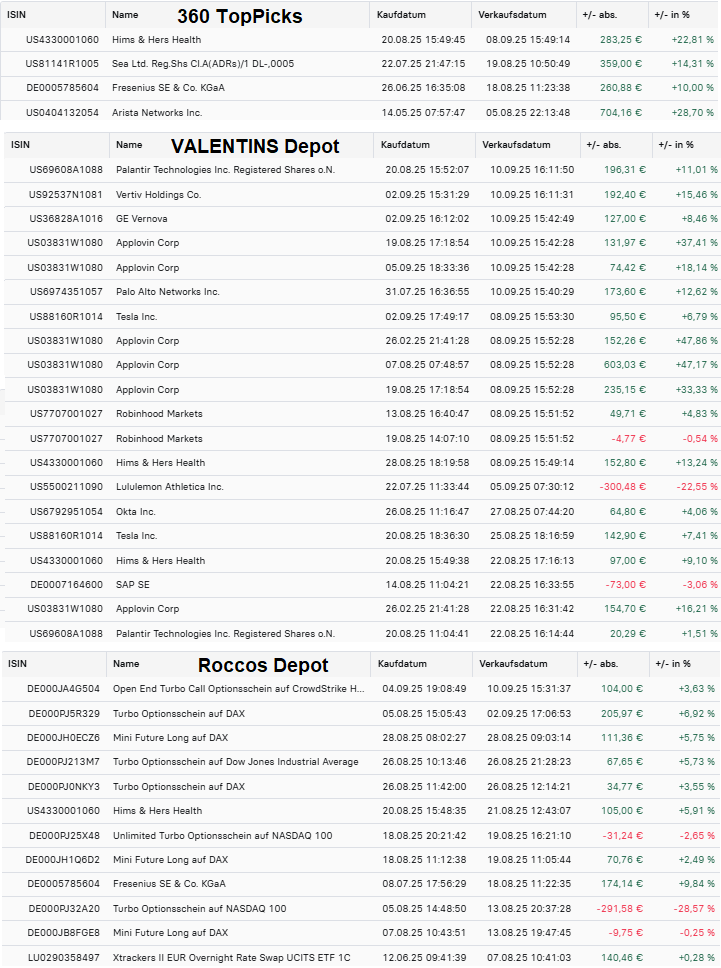Click ISIN header in VALENTINS Depot table
The image size is (721, 968).
(20, 145)
